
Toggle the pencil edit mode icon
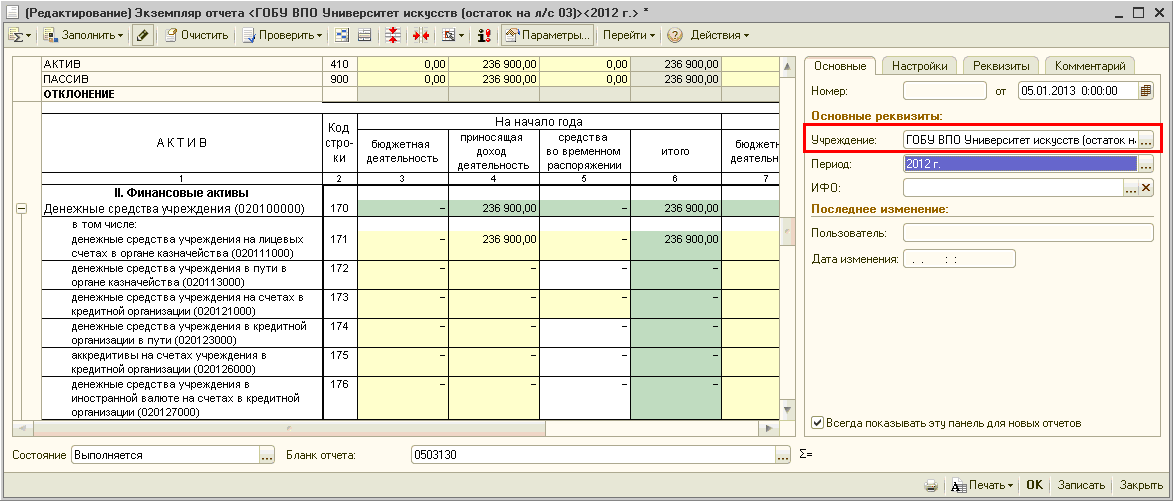(x=143, y=35)
